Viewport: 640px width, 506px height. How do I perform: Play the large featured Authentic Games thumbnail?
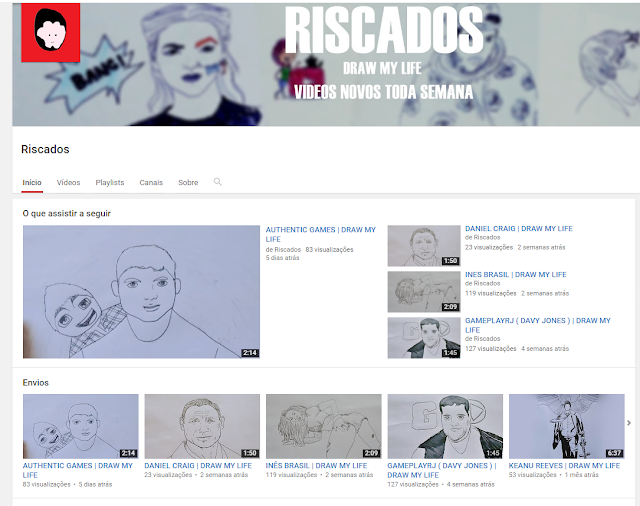pos(141,292)
